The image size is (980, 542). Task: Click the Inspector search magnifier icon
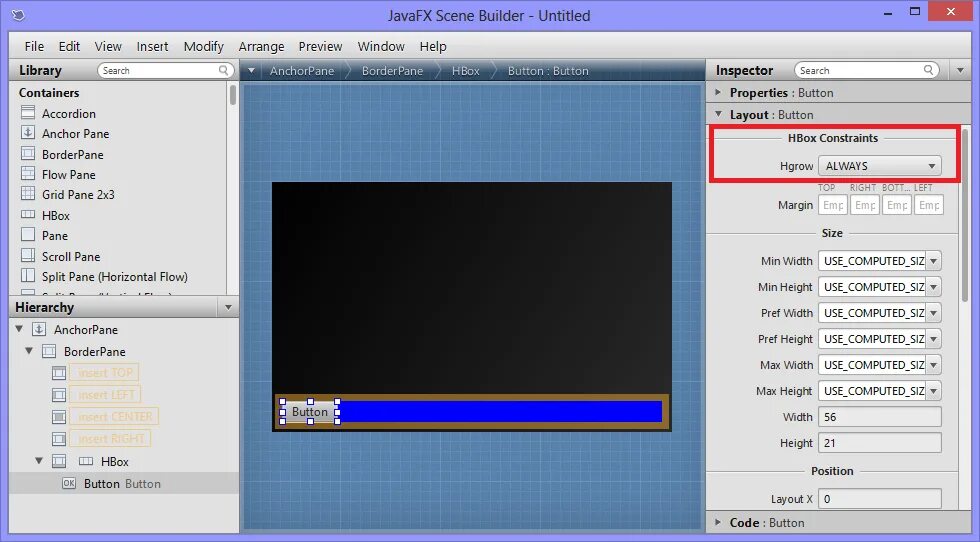[x=929, y=70]
